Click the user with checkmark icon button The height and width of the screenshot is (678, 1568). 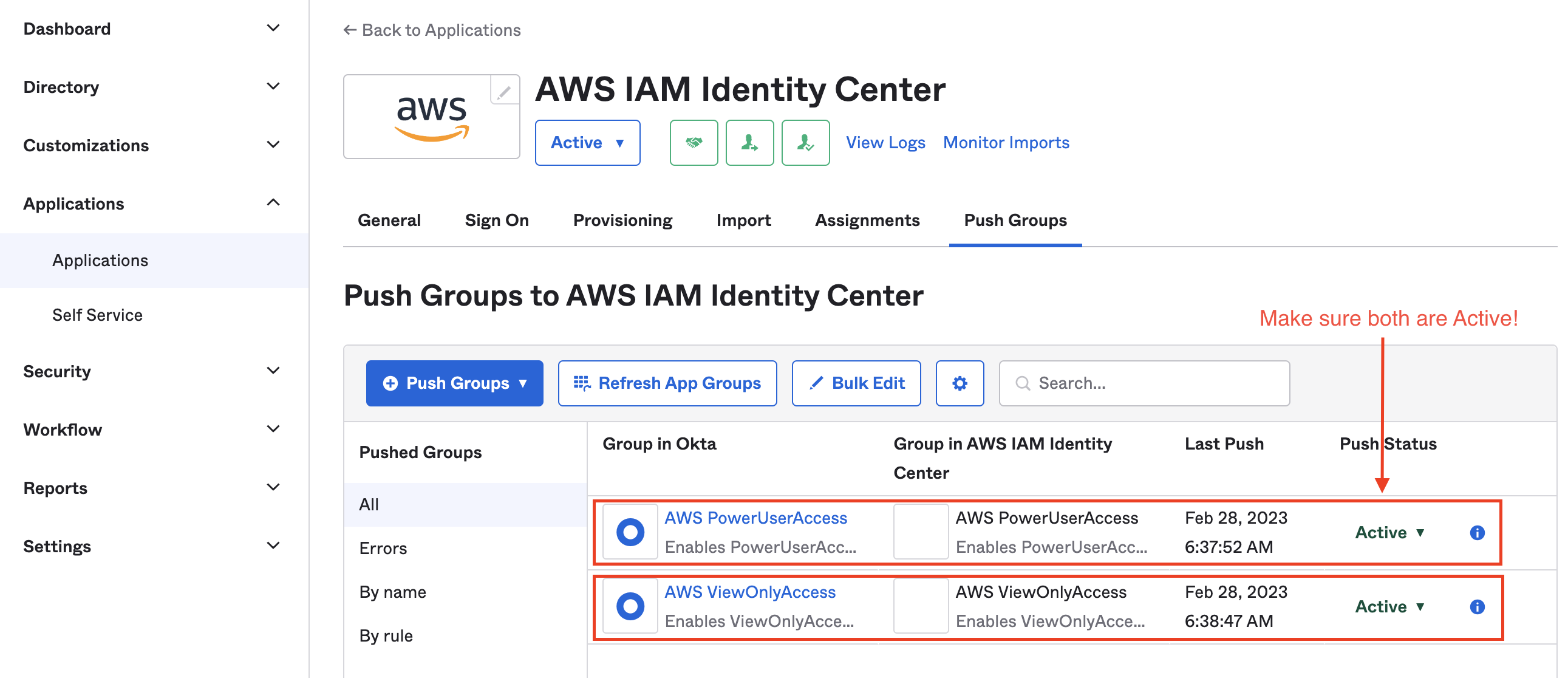805,143
